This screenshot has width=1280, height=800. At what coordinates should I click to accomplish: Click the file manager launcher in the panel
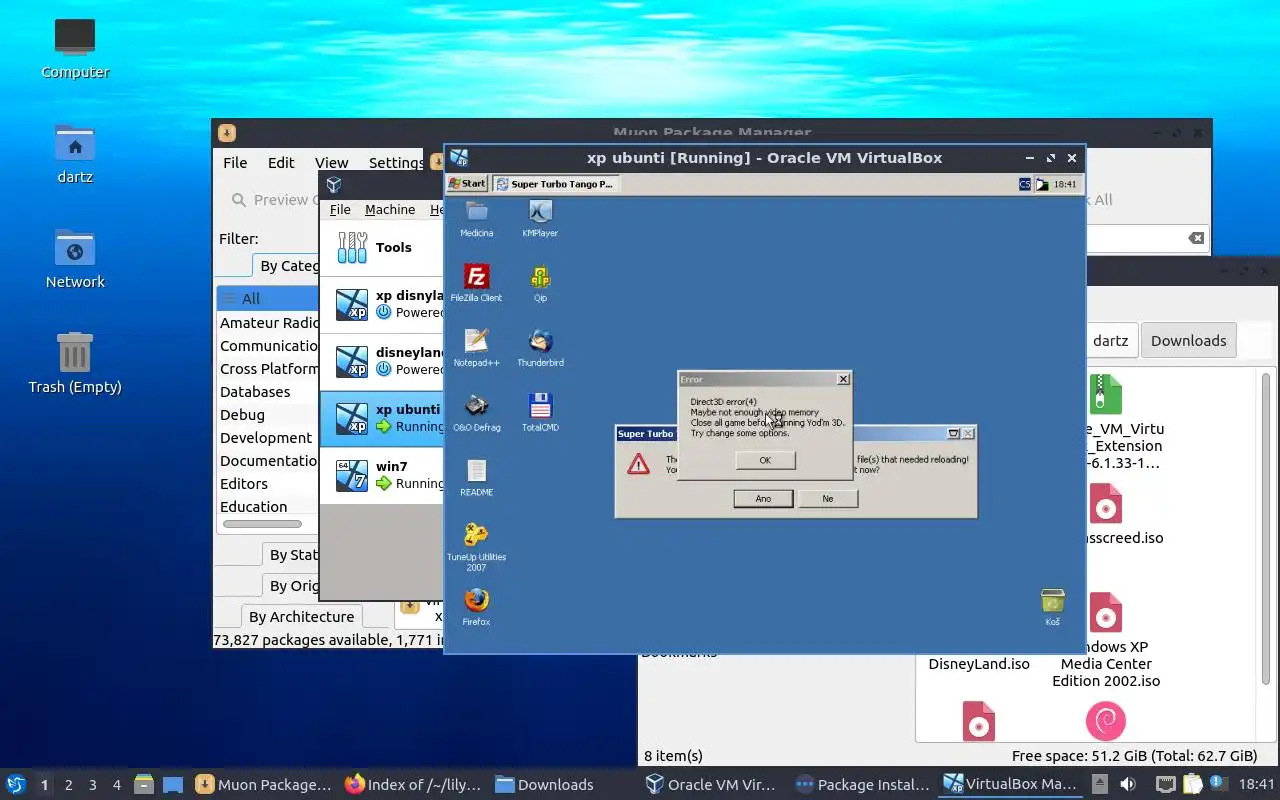click(x=144, y=784)
